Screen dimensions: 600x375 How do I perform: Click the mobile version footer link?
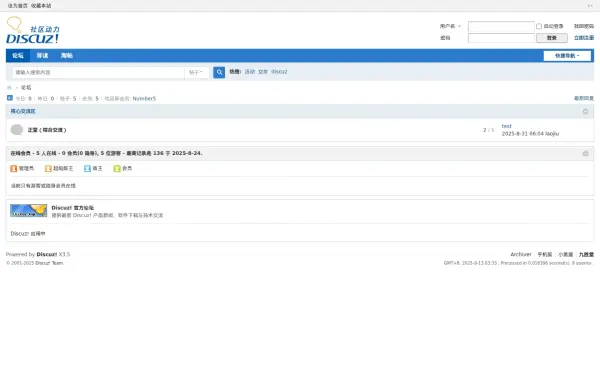(x=545, y=254)
